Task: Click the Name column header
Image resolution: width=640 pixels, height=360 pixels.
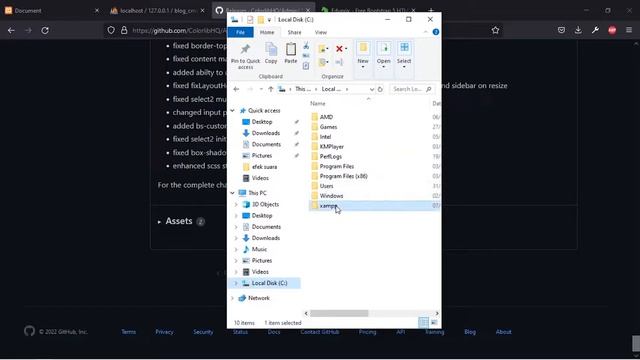Action: [x=318, y=104]
